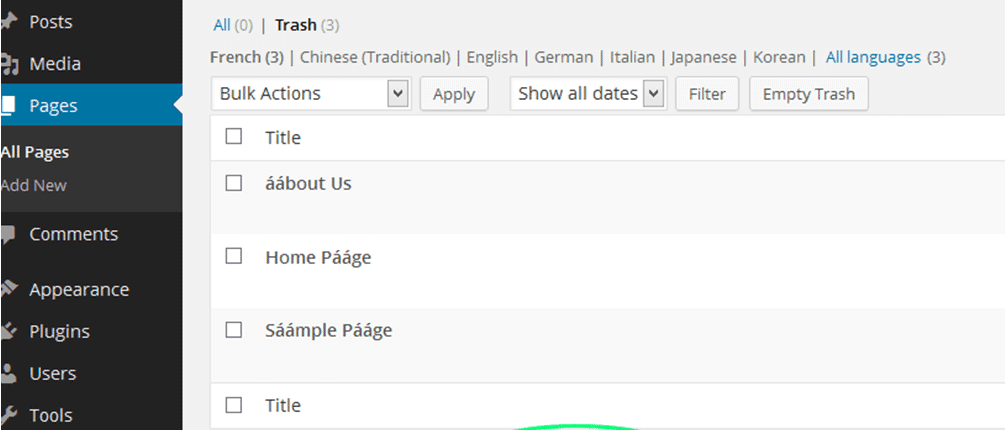Image resolution: width=1005 pixels, height=430 pixels.
Task: Go to All Pages submenu item
Action: pos(35,152)
